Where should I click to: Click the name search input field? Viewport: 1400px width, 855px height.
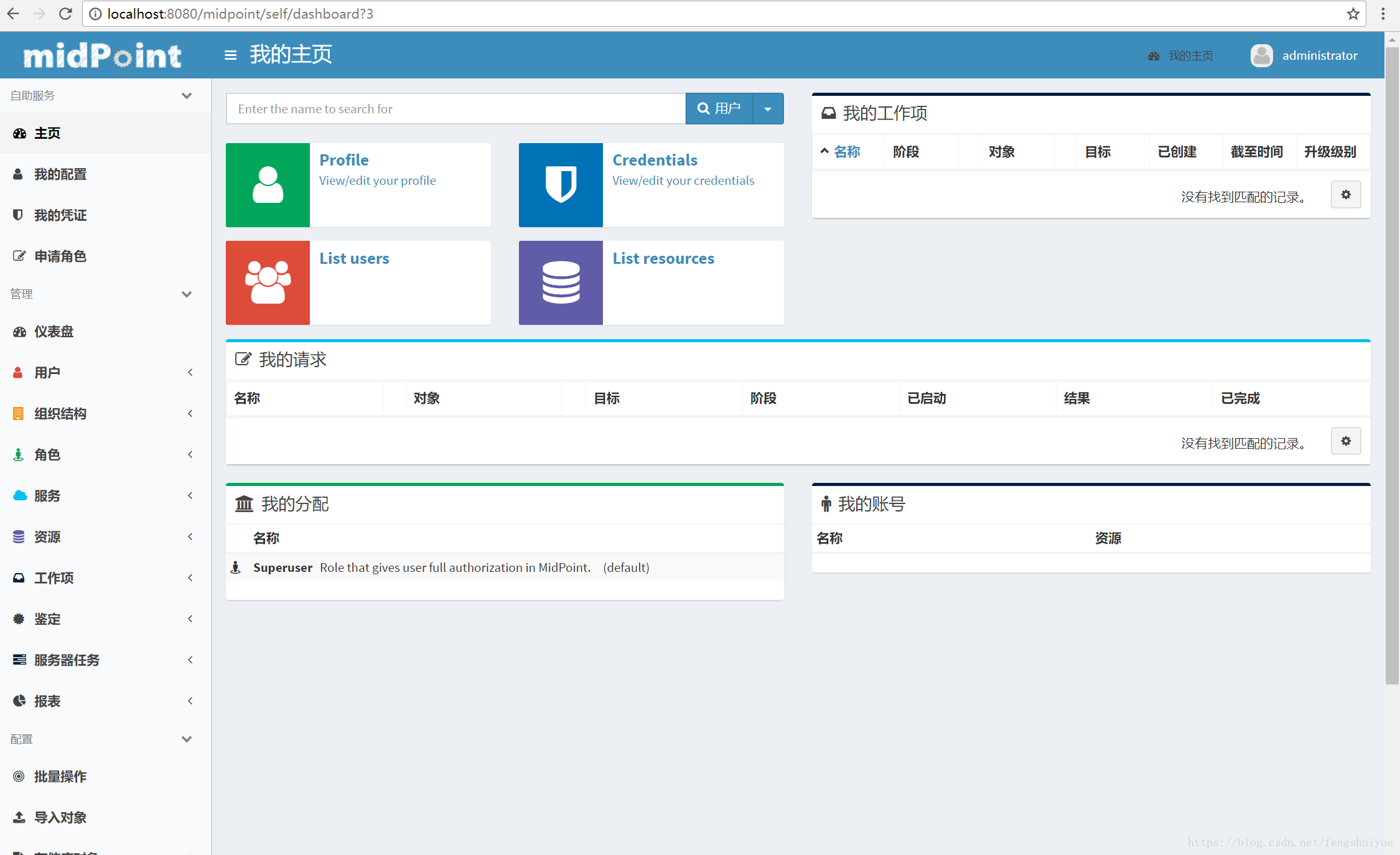click(455, 109)
